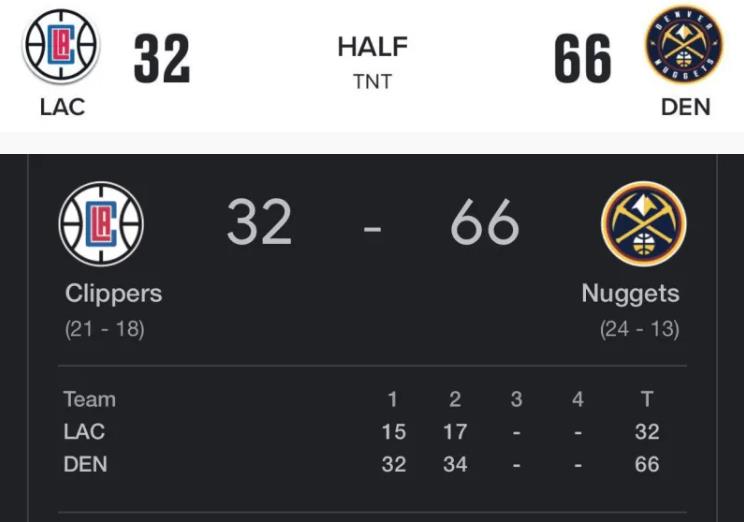This screenshot has height=522, width=744.
Task: Click the HALF game status label
Action: click(x=372, y=47)
